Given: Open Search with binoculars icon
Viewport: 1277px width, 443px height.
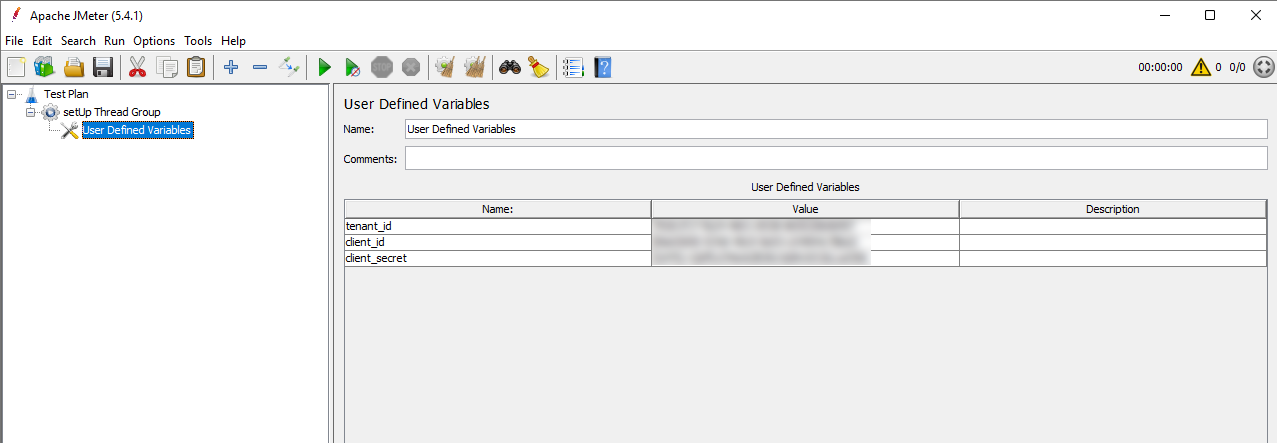Looking at the screenshot, I should (510, 67).
